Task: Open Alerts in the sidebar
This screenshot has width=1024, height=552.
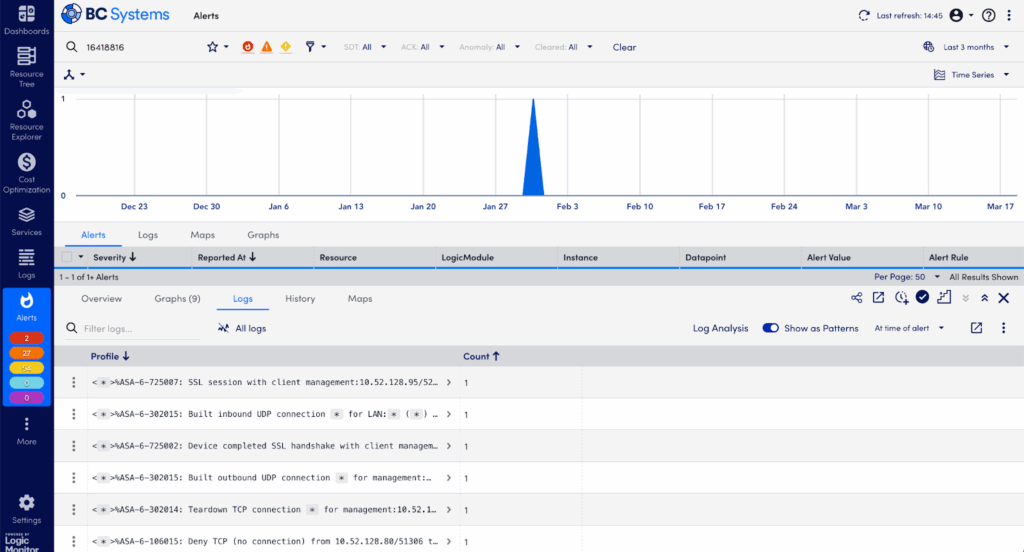Action: [26, 307]
